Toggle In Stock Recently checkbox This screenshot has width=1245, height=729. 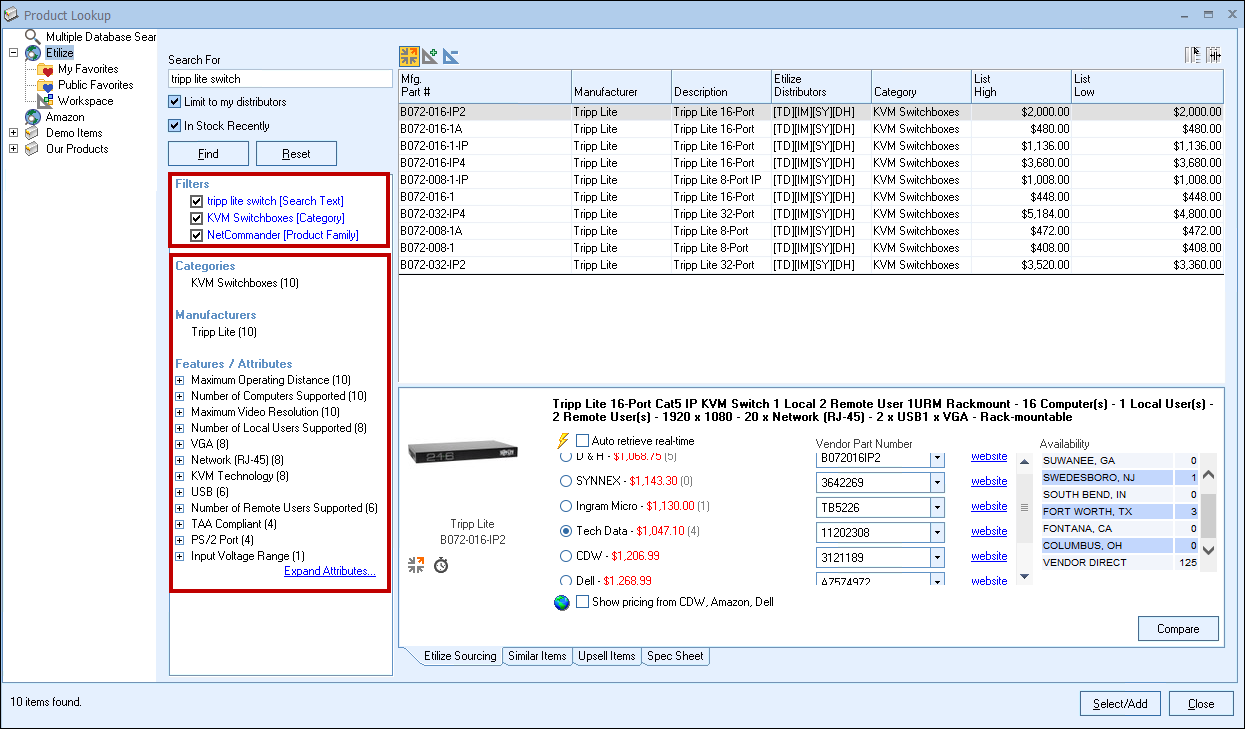175,126
